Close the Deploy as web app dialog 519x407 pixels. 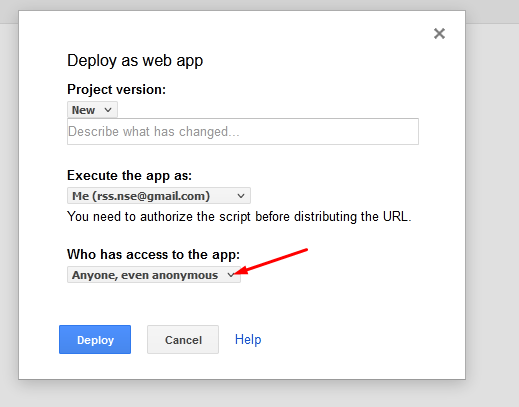439,33
